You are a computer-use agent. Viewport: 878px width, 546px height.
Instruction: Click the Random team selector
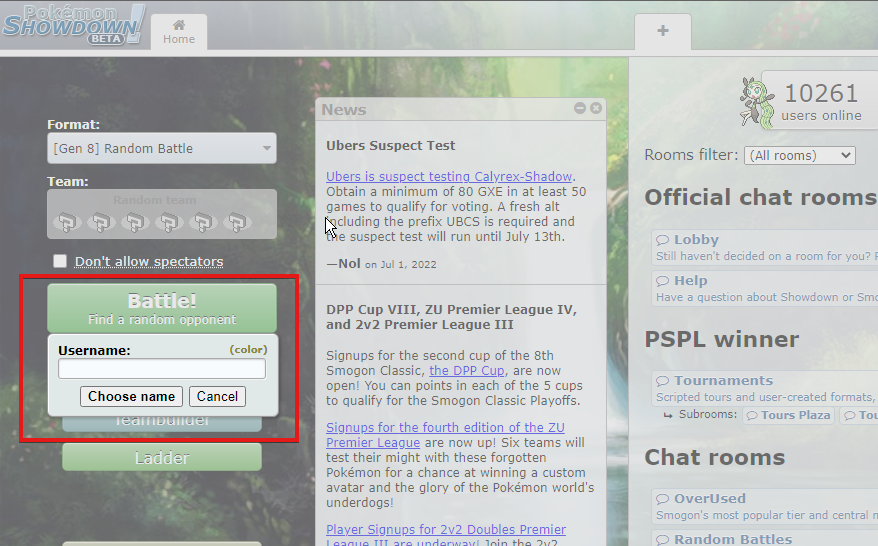pyautogui.click(x=162, y=214)
